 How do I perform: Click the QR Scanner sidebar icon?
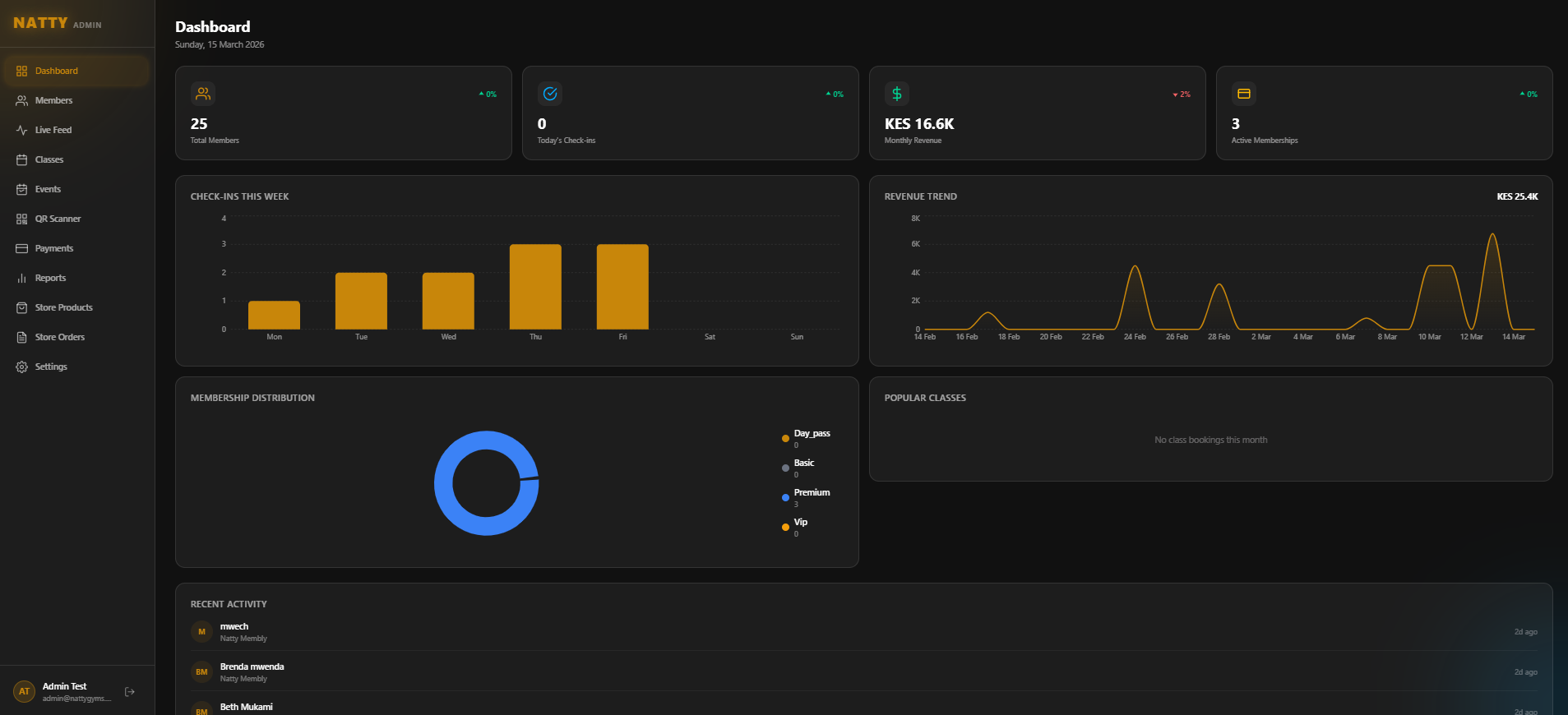[22, 219]
